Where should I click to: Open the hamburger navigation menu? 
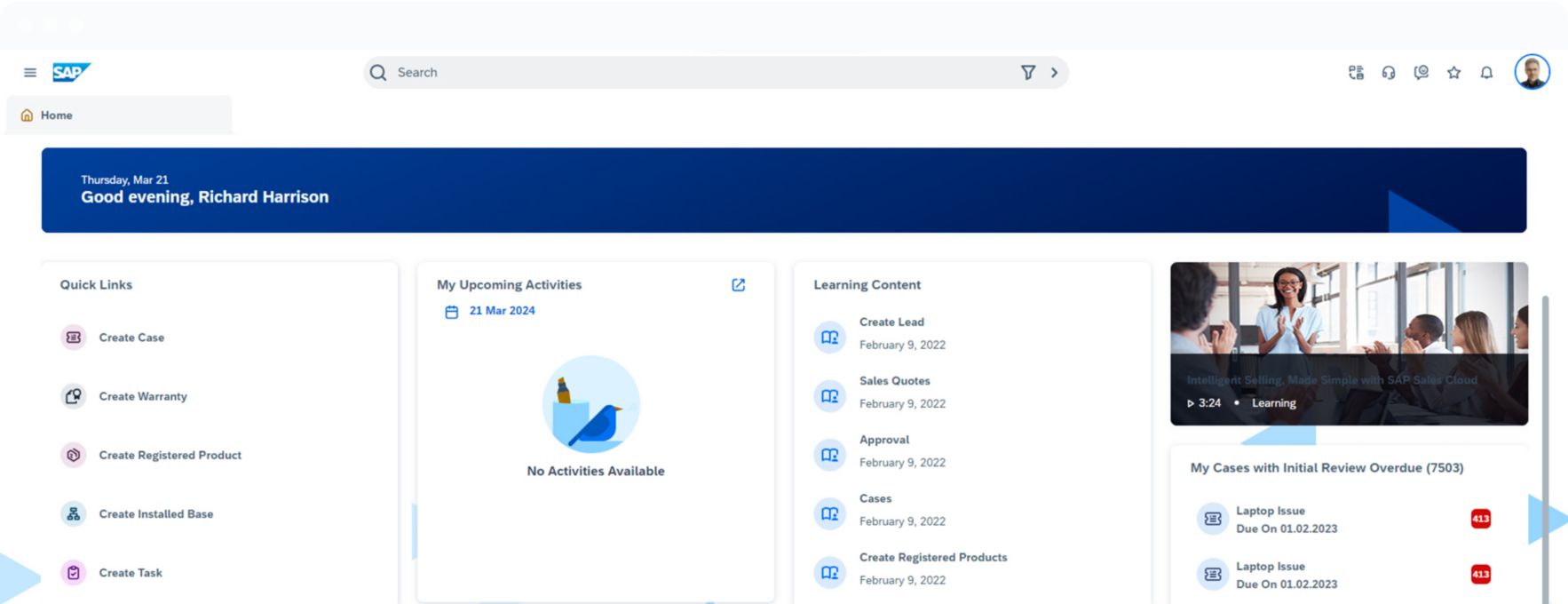click(30, 73)
